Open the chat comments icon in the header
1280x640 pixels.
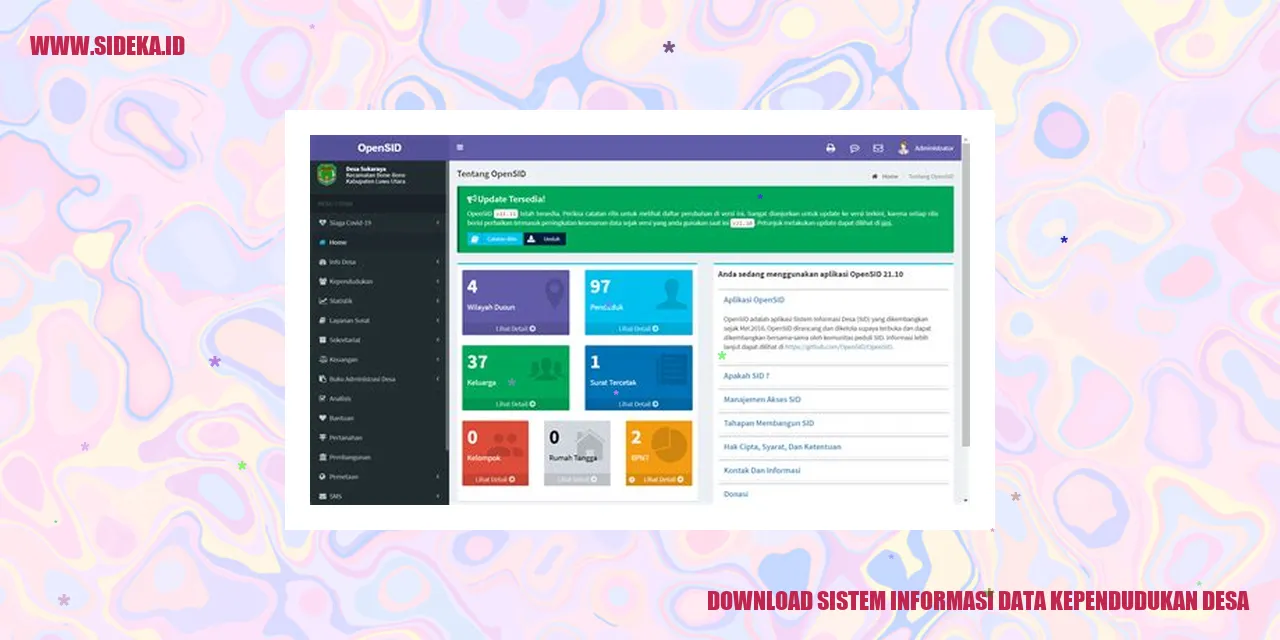(x=855, y=148)
